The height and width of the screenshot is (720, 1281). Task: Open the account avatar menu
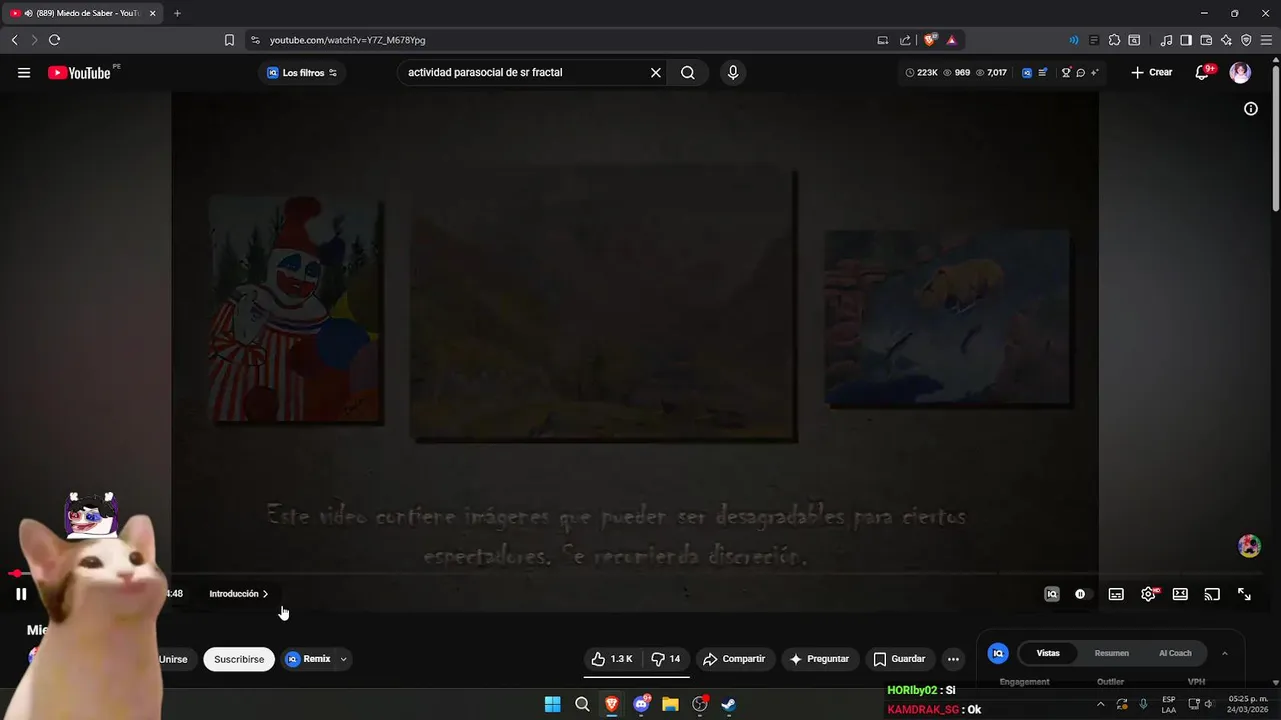[1240, 73]
